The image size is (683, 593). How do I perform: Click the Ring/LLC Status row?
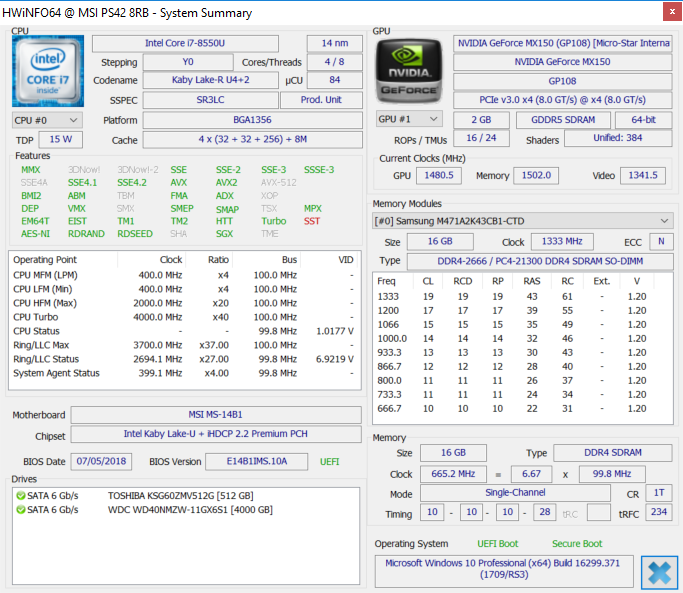tap(185, 359)
